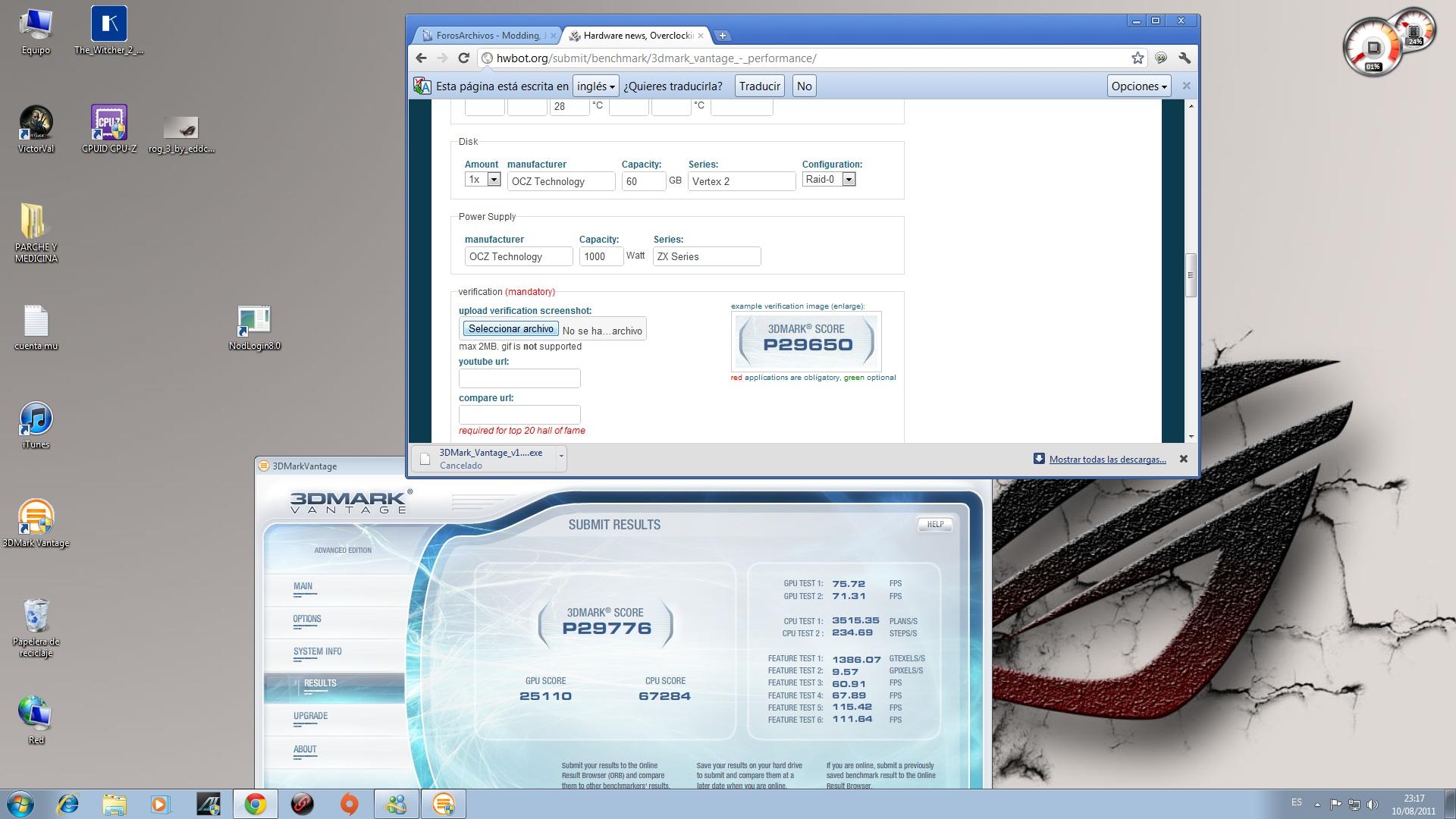Launch iTunes desktop shortcut
Viewport: 1456px width, 819px height.
coord(36,425)
